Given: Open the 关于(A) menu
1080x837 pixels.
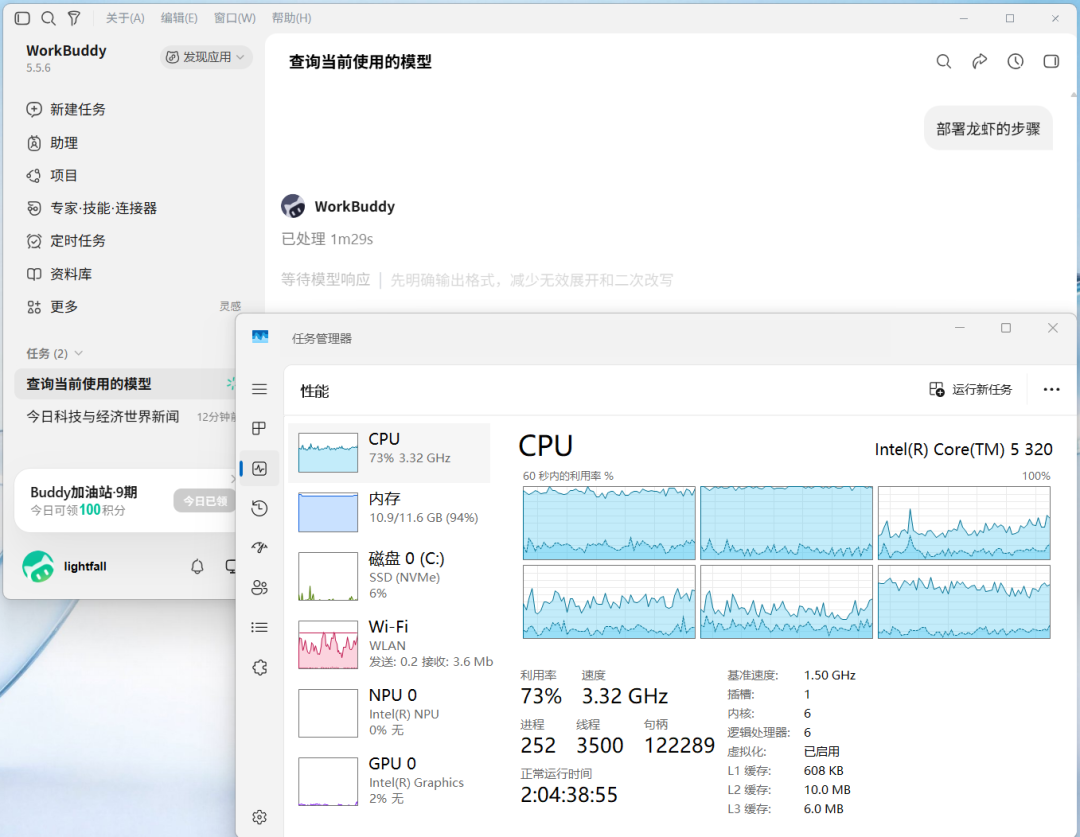Looking at the screenshot, I should [x=125, y=19].
